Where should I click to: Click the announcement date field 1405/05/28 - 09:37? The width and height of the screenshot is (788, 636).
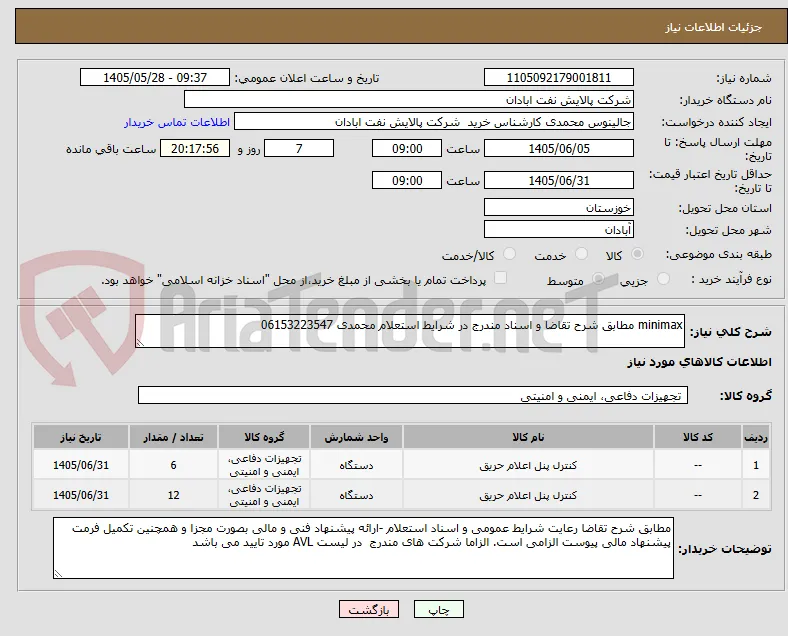[x=155, y=77]
